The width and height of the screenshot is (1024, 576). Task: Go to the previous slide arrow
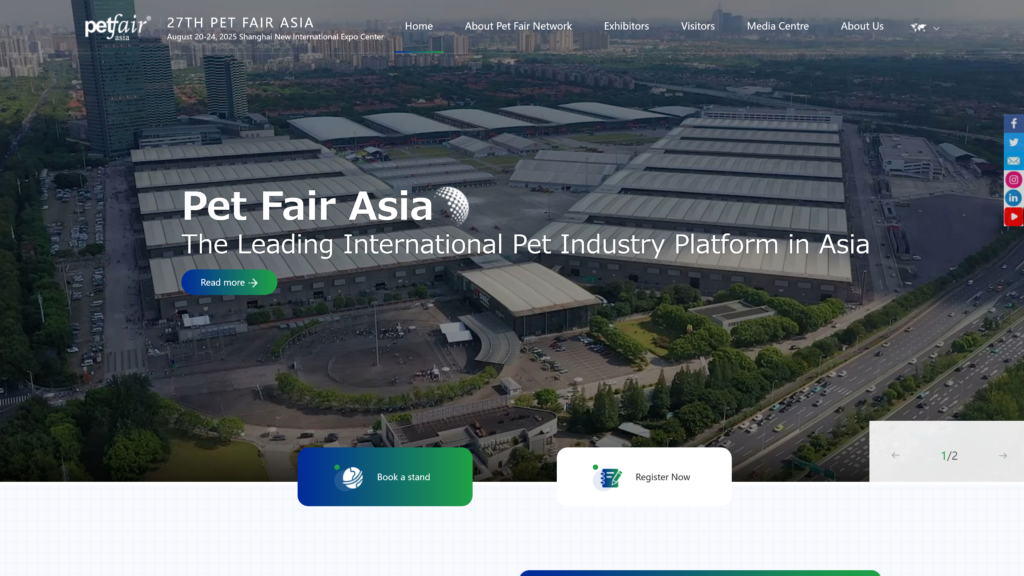coord(895,456)
